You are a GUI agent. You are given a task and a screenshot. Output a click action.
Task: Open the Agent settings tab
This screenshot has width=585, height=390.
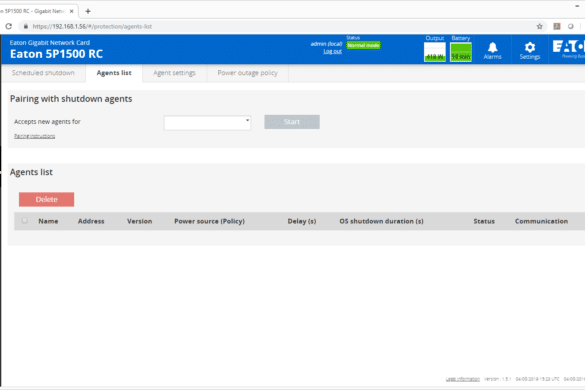click(174, 73)
